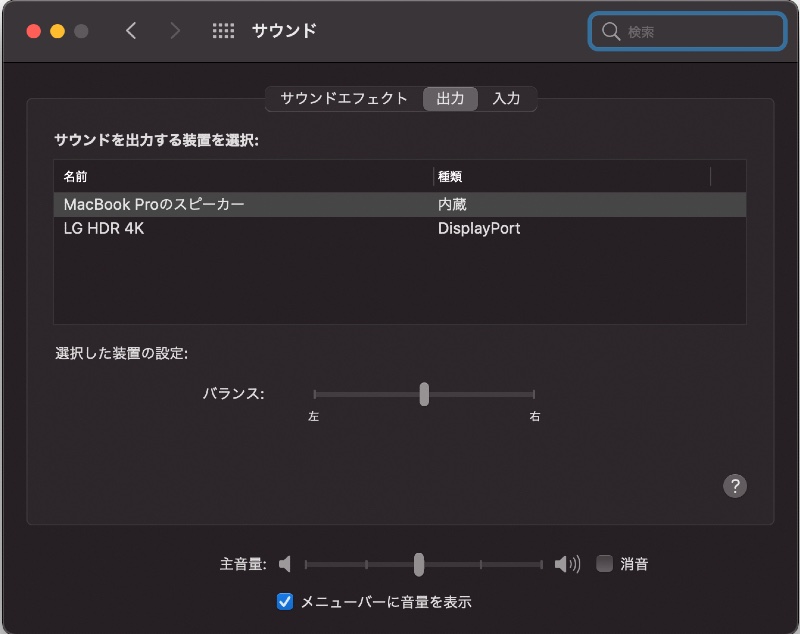800x634 pixels.
Task: Open help with the question mark button
Action: coord(735,486)
